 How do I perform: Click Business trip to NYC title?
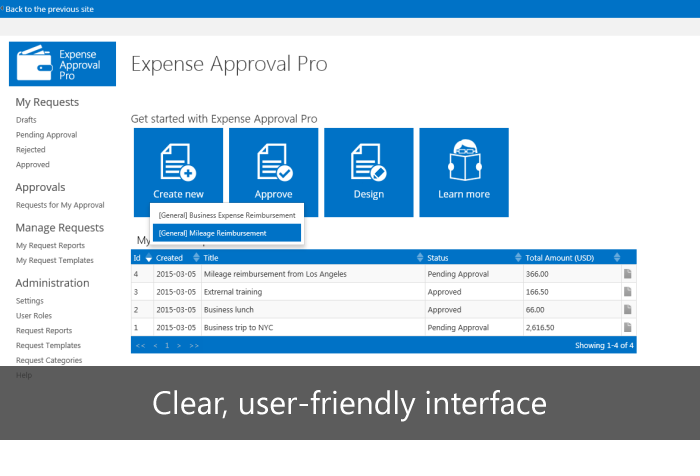coord(238,327)
